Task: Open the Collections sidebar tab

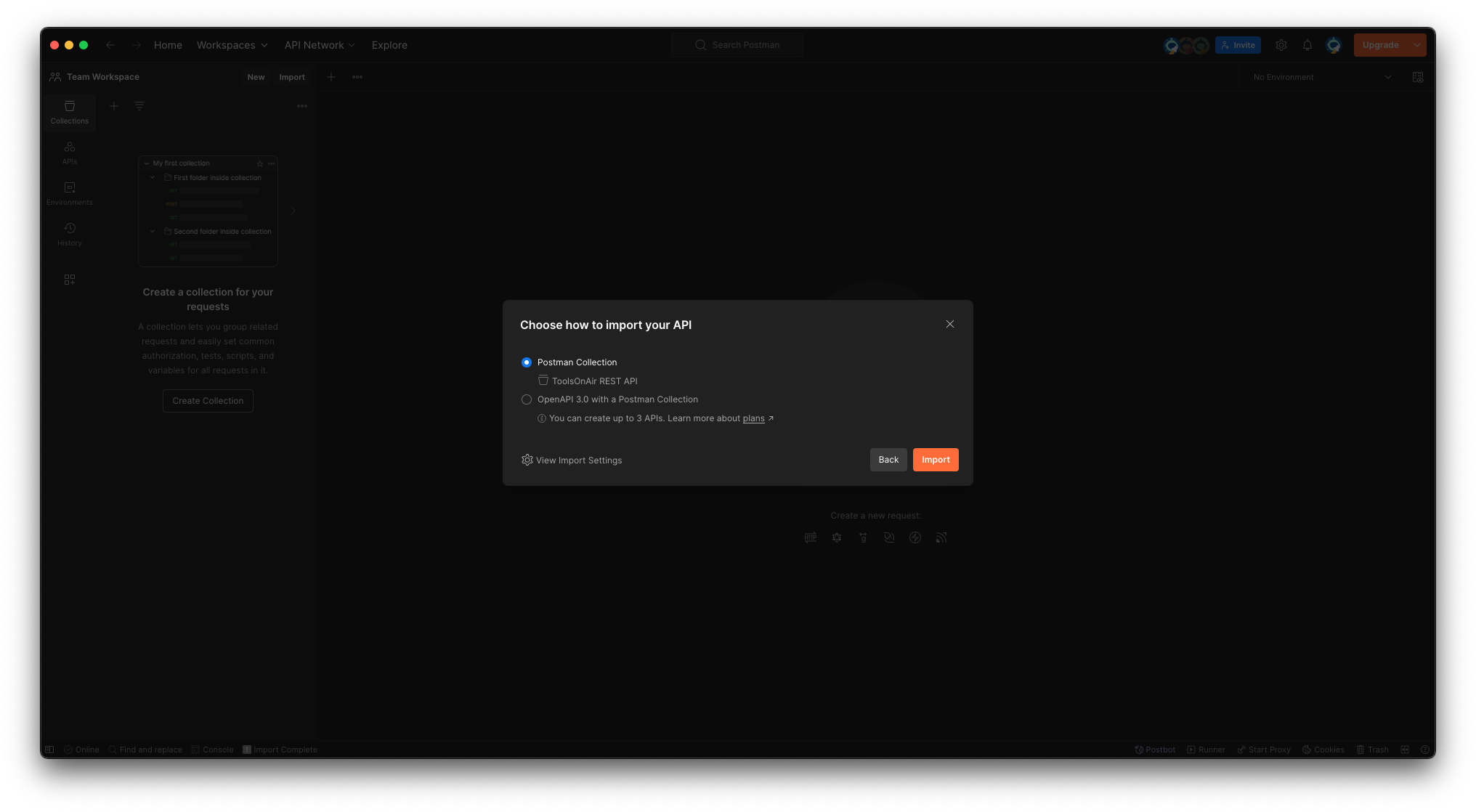Action: (70, 113)
